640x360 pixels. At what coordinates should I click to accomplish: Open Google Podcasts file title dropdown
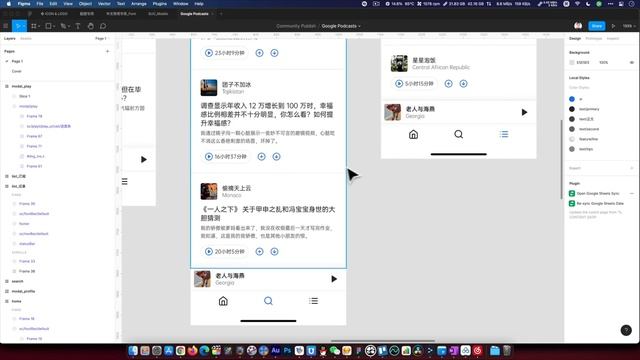(x=341, y=26)
